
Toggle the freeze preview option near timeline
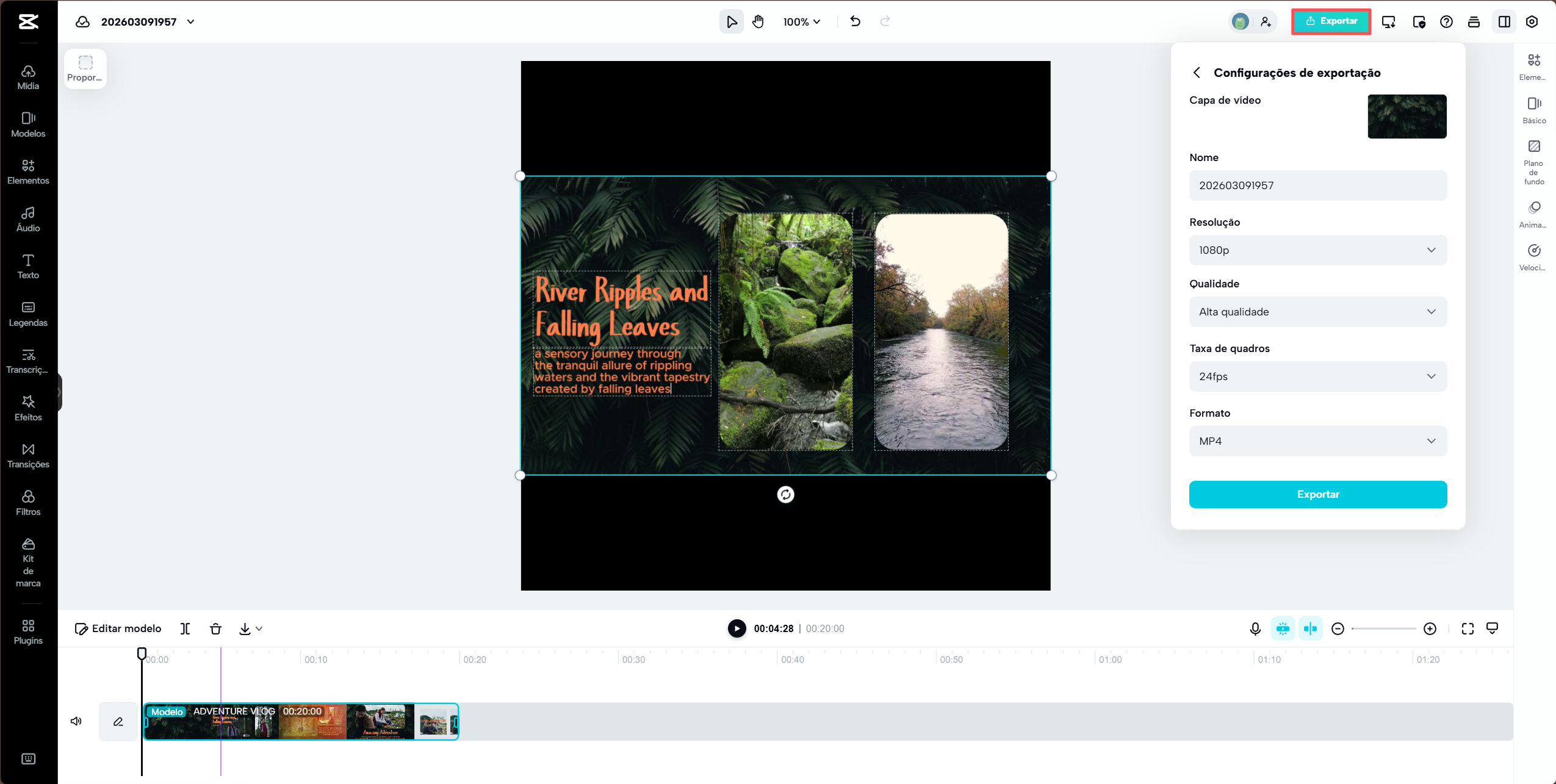pos(1282,628)
